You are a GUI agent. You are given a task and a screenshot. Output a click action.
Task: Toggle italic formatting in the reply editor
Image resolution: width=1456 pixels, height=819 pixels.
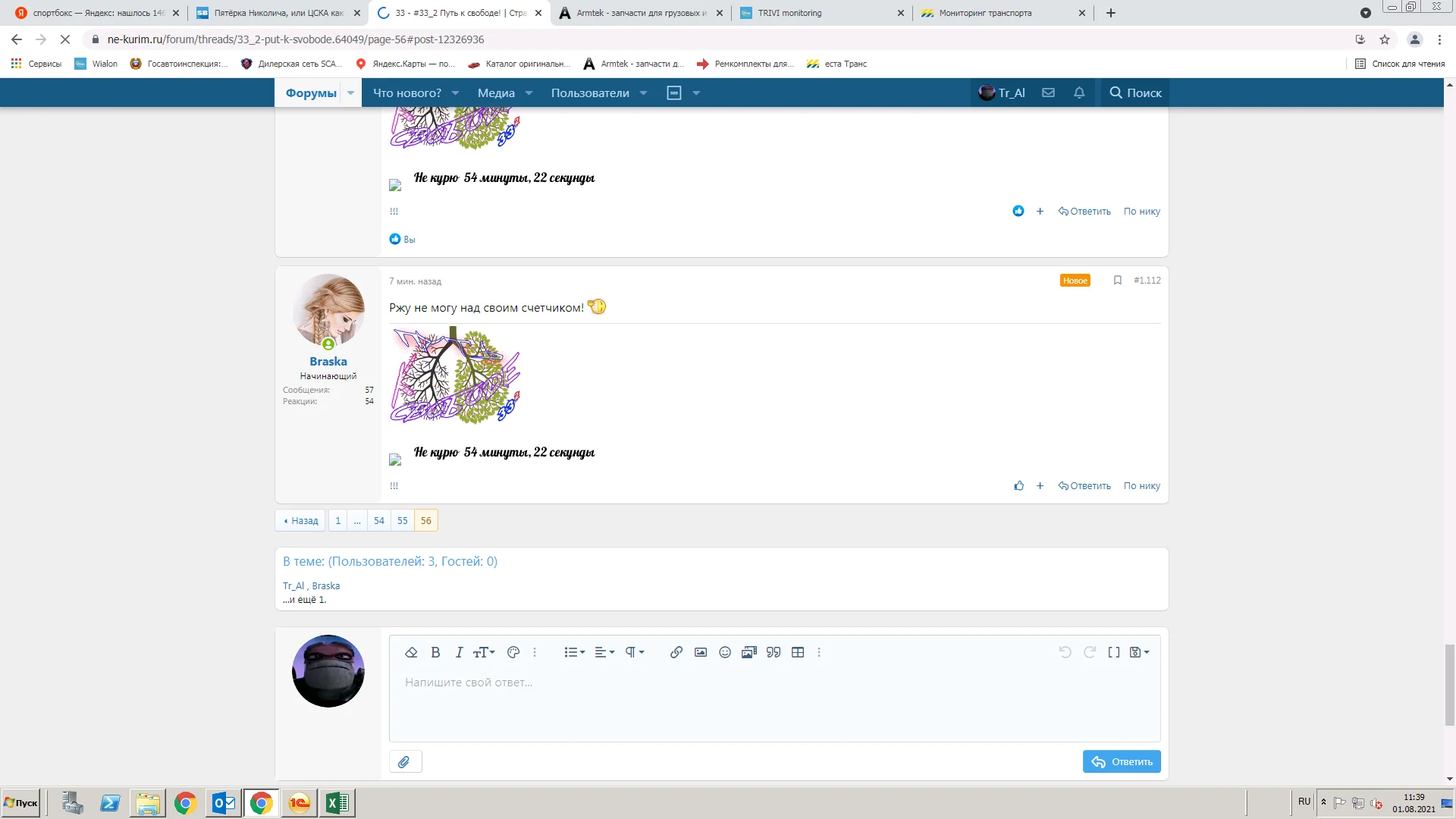[459, 651]
